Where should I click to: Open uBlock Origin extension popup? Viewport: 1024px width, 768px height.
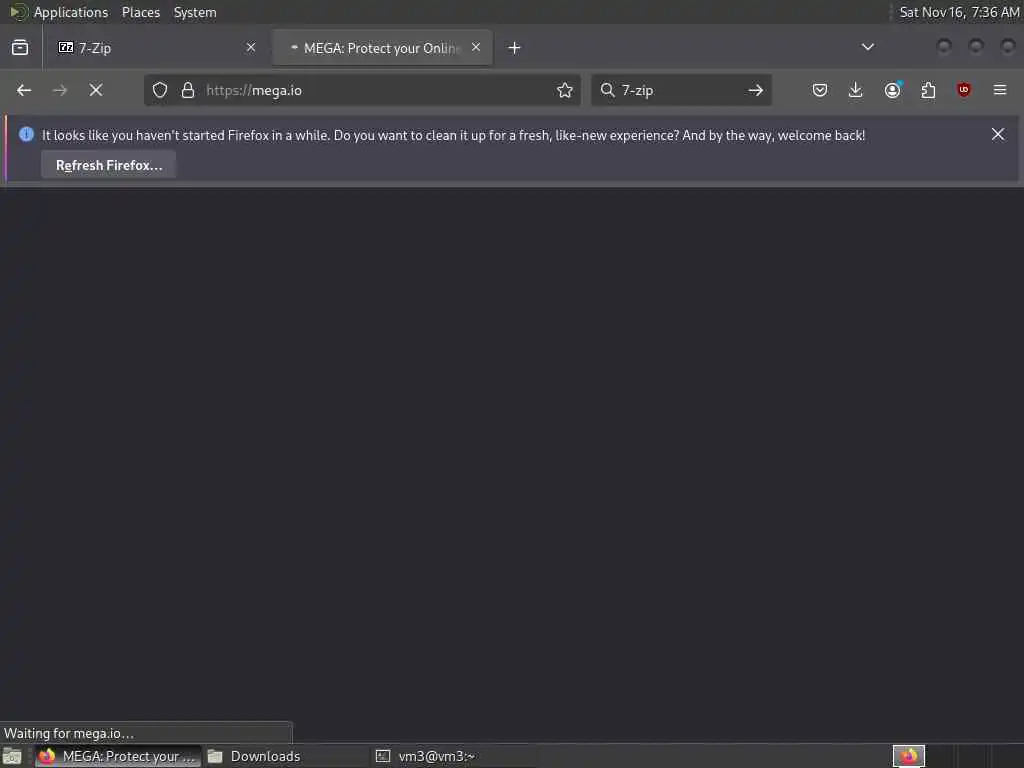[964, 90]
